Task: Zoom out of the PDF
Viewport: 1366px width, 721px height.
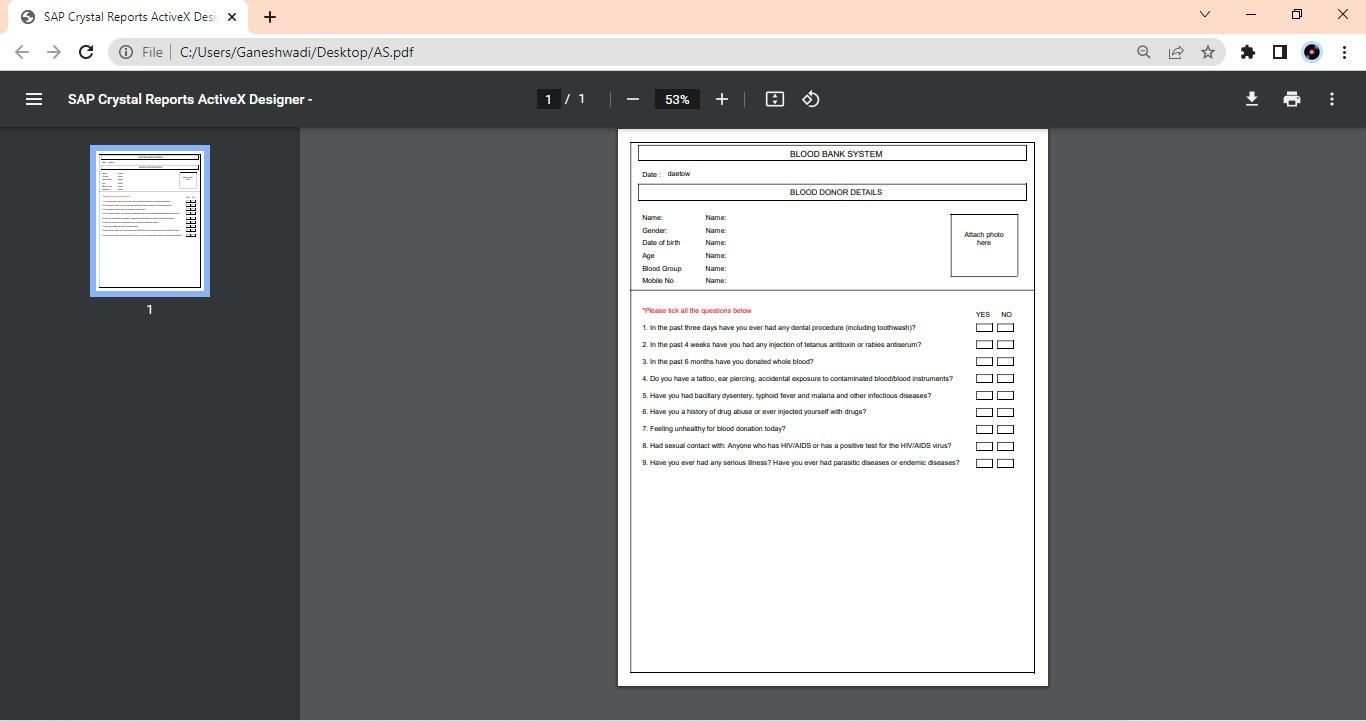Action: 632,99
